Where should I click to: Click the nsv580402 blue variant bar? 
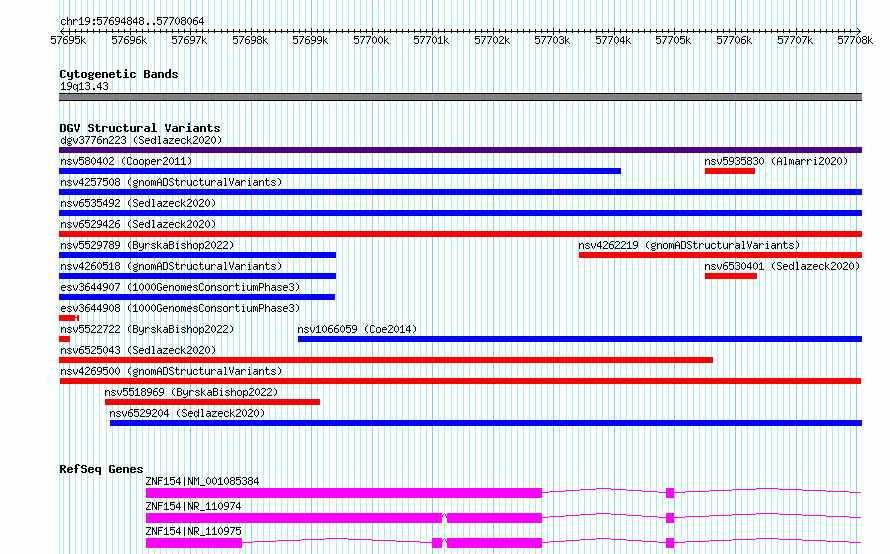point(340,171)
